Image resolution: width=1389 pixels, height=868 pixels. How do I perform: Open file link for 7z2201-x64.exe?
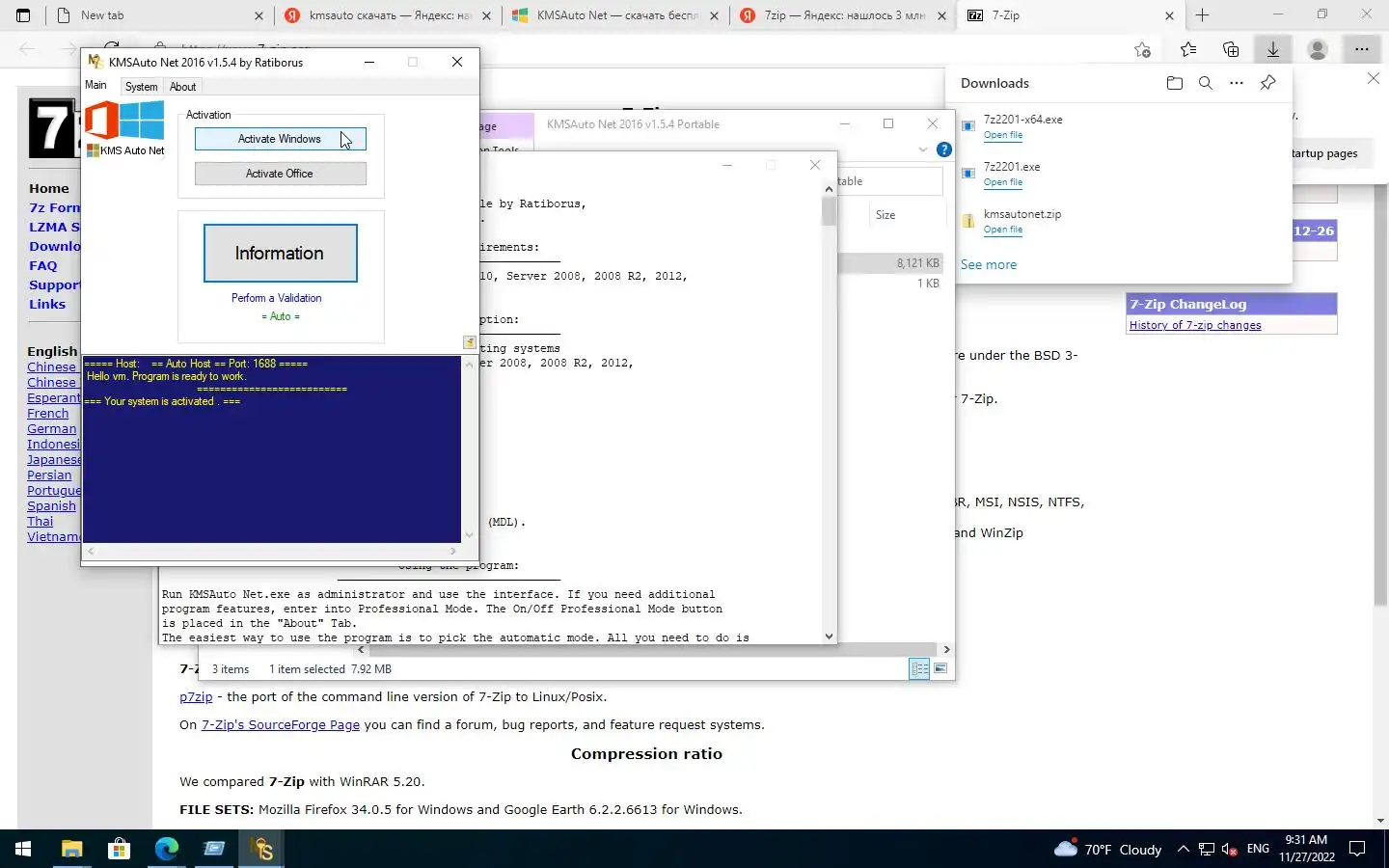tap(1003, 135)
